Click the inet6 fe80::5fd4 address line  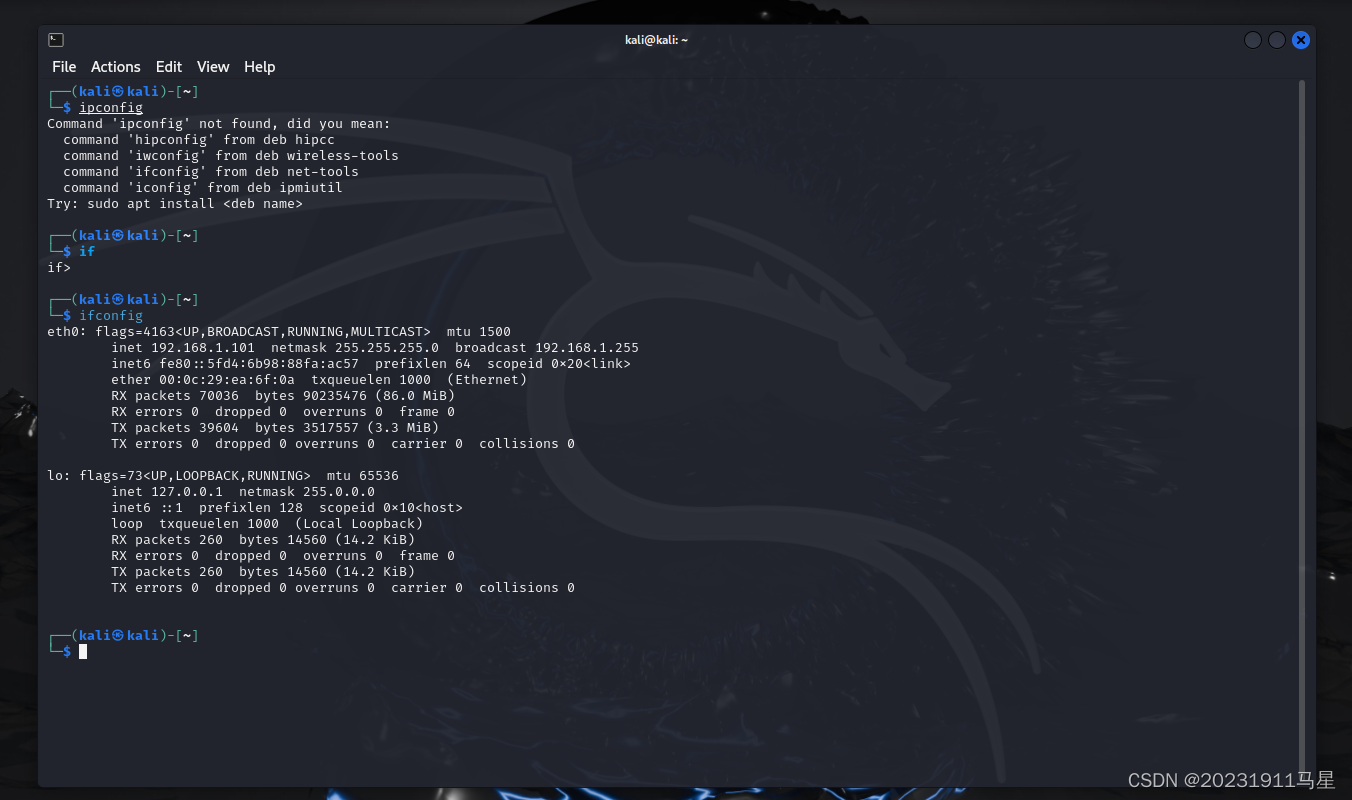[371, 363]
